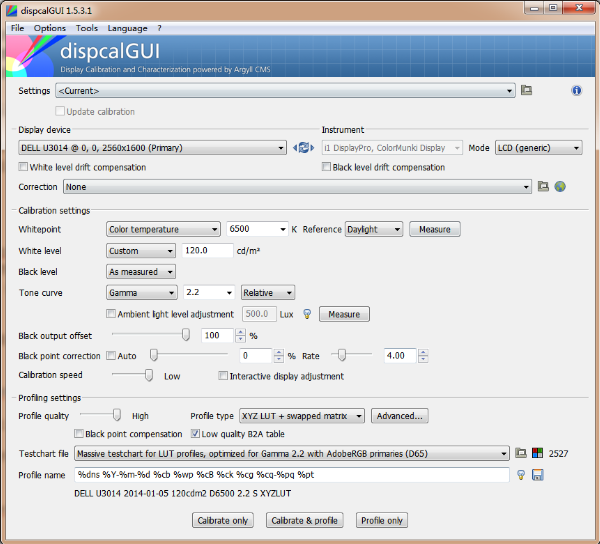Screen dimensions: 600x544
Task: Click the Profile quality slider
Action: (x=100, y=415)
